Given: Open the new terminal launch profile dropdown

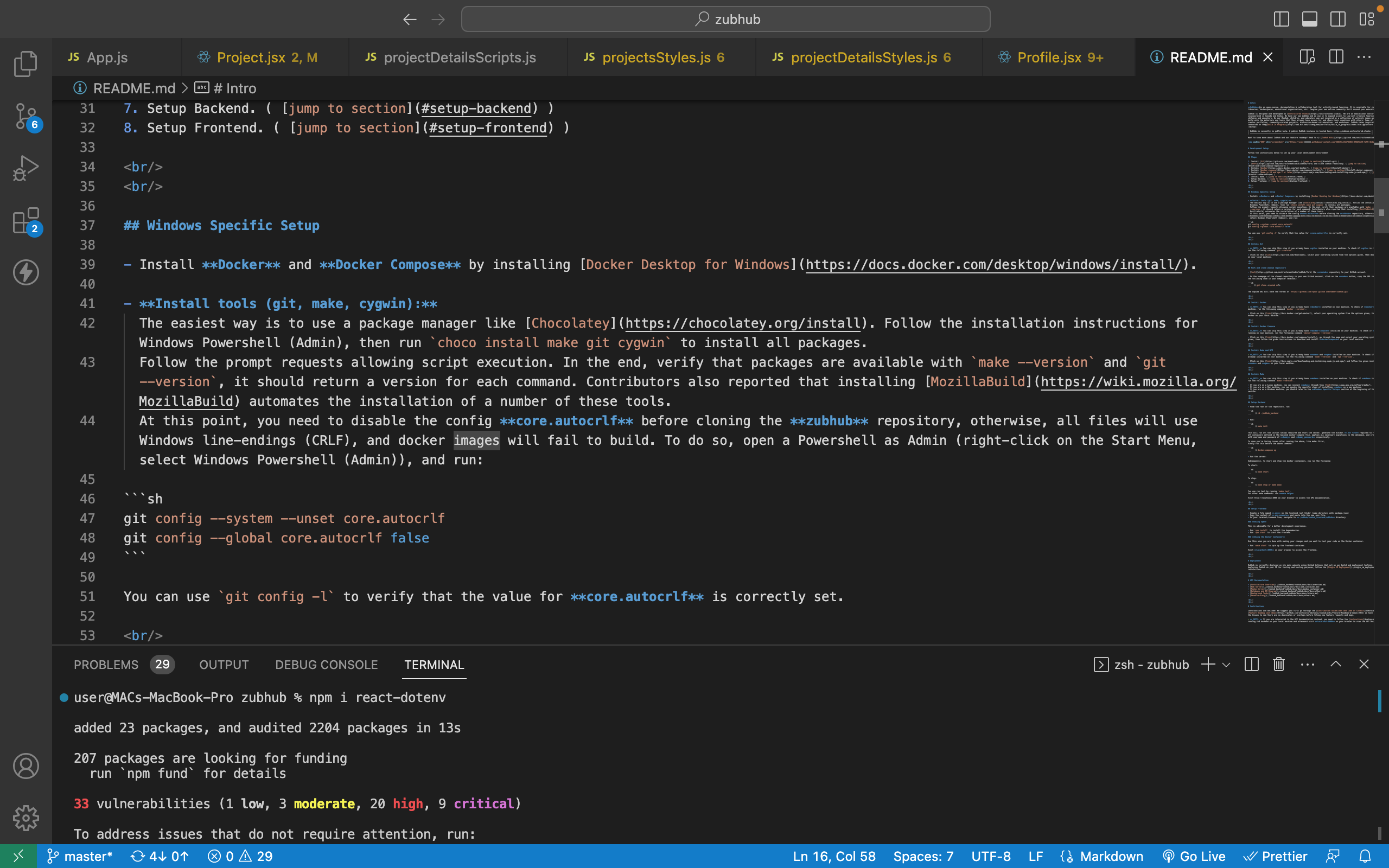Looking at the screenshot, I should coord(1227,664).
